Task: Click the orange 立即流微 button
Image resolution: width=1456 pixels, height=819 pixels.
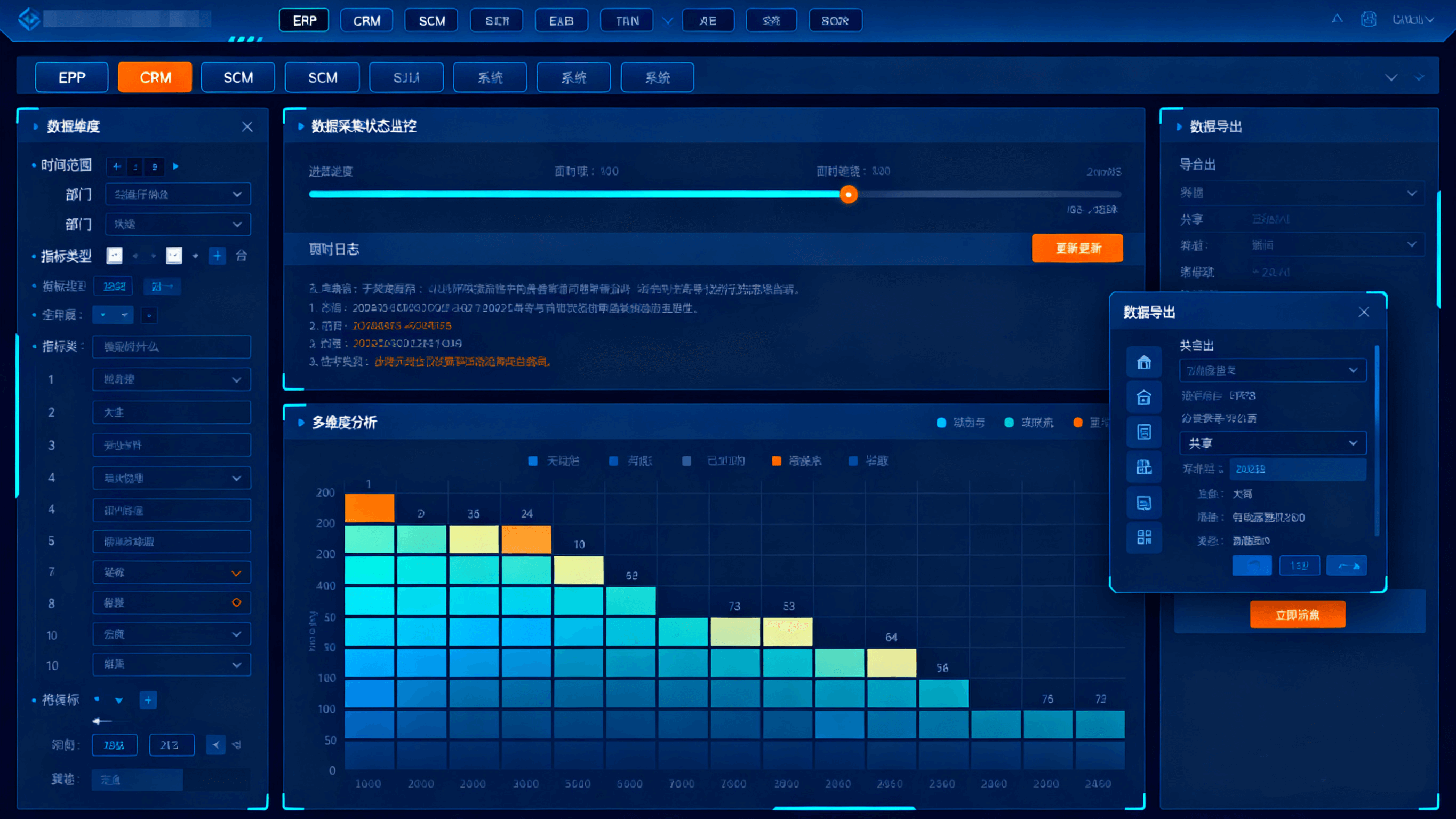Action: pos(1297,615)
